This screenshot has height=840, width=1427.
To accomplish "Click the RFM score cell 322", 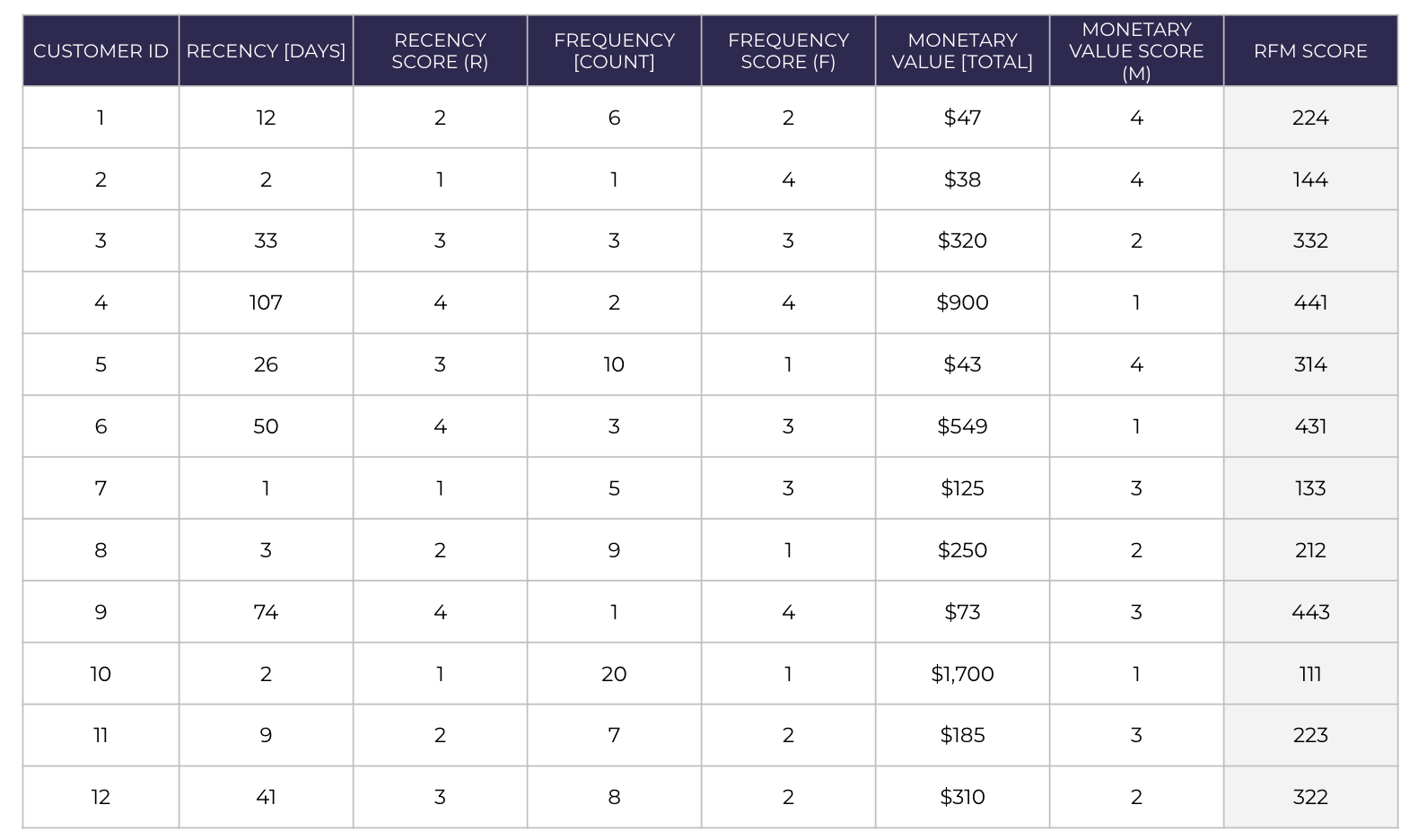I will [1310, 797].
